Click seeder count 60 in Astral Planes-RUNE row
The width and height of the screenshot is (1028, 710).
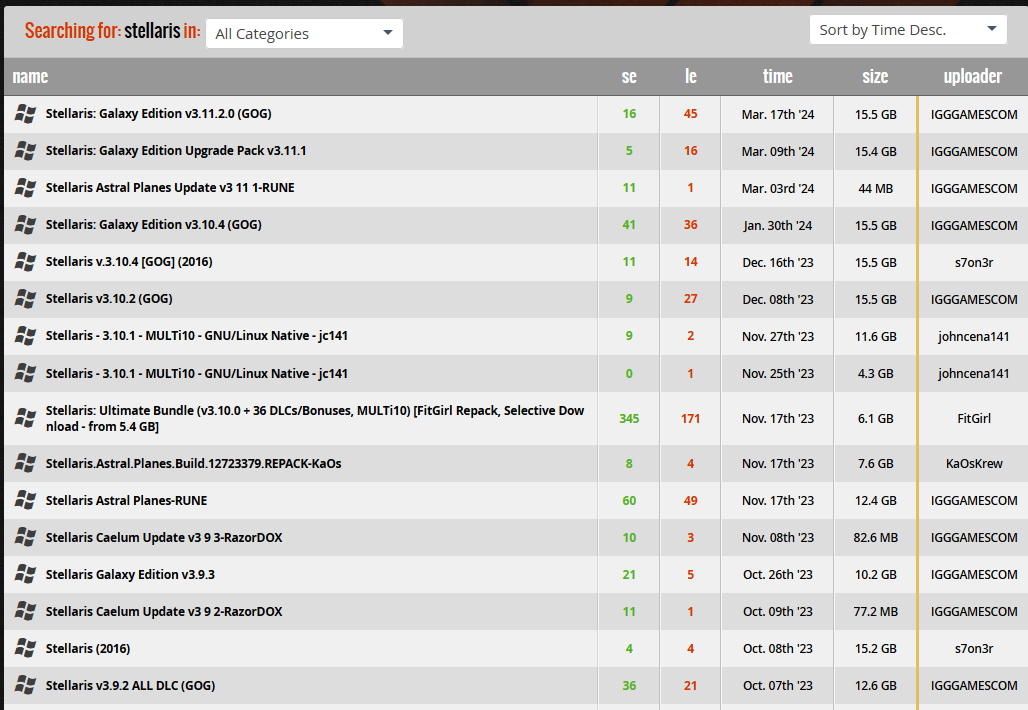(629, 500)
